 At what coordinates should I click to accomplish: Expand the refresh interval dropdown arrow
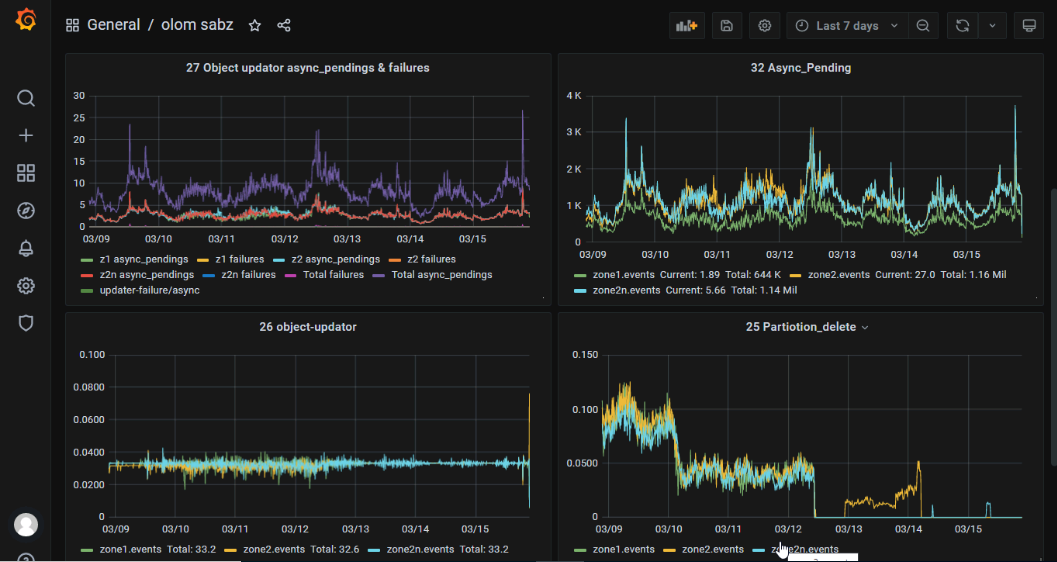click(991, 26)
